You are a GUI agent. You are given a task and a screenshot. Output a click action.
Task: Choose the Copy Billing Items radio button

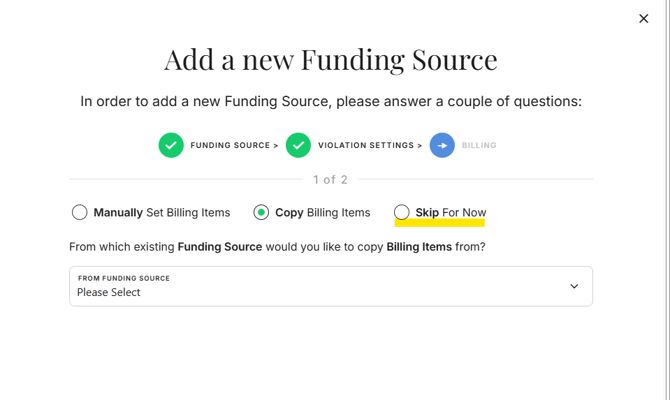point(261,212)
